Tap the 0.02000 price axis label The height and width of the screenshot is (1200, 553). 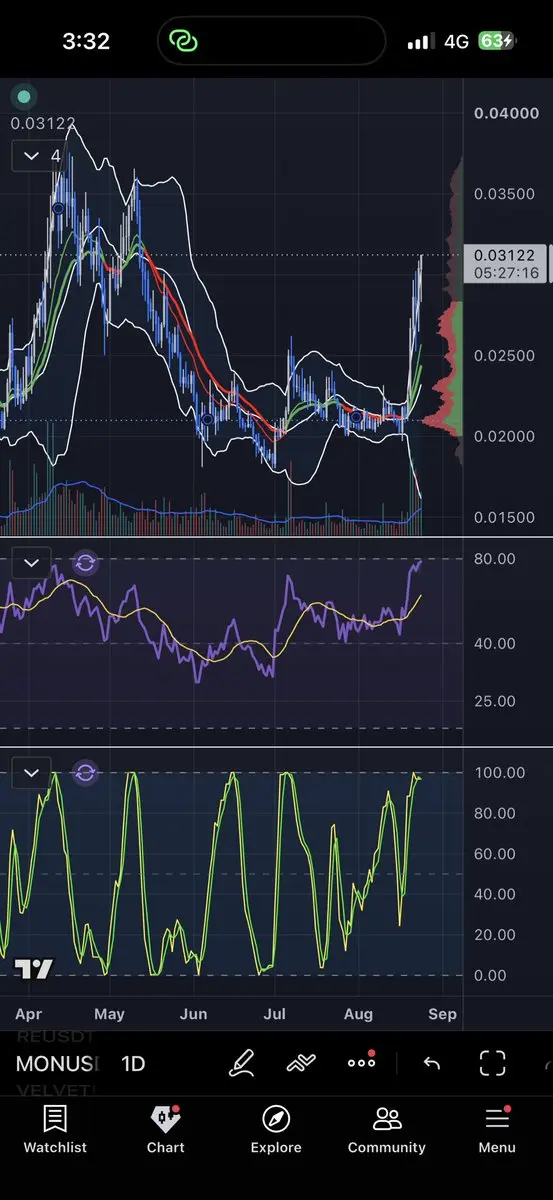tap(506, 436)
